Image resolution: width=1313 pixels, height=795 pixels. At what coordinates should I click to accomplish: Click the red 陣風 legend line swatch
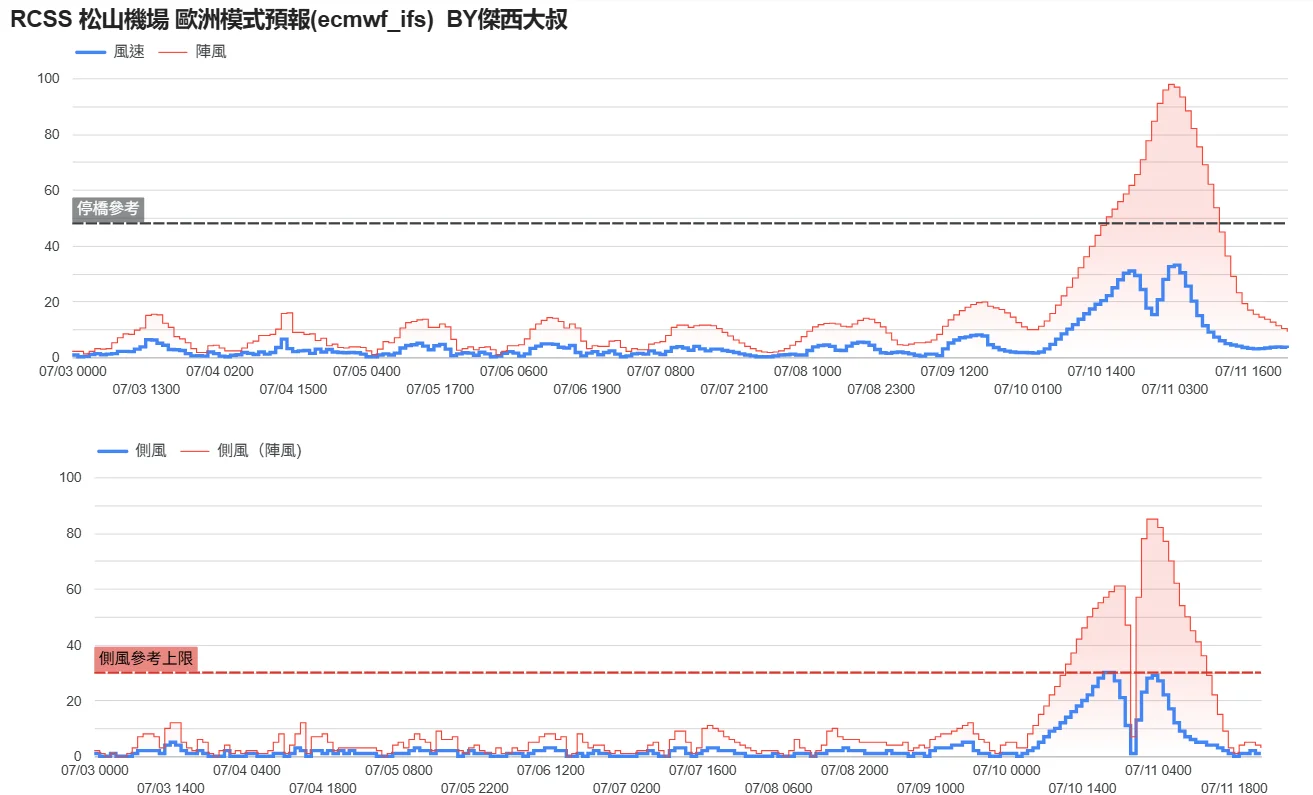175,52
